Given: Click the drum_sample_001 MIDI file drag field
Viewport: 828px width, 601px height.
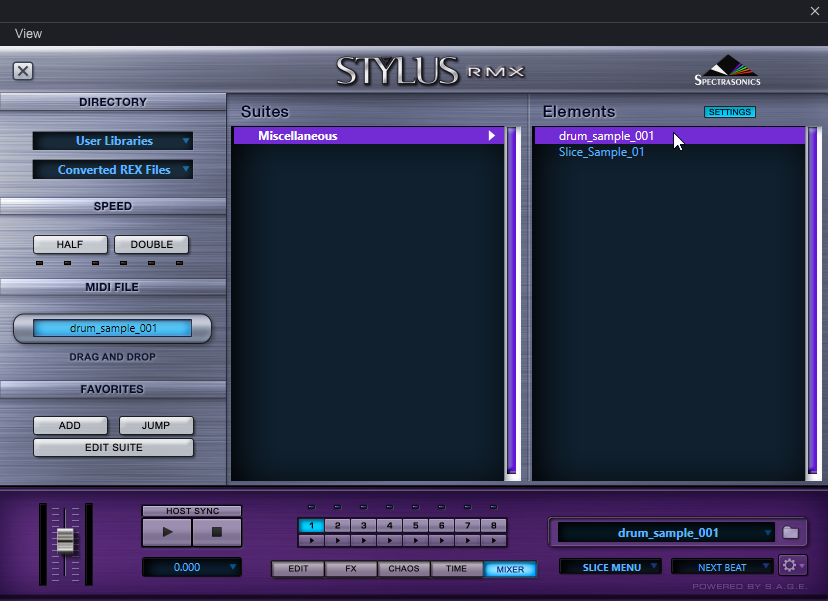Looking at the screenshot, I should [x=112, y=328].
